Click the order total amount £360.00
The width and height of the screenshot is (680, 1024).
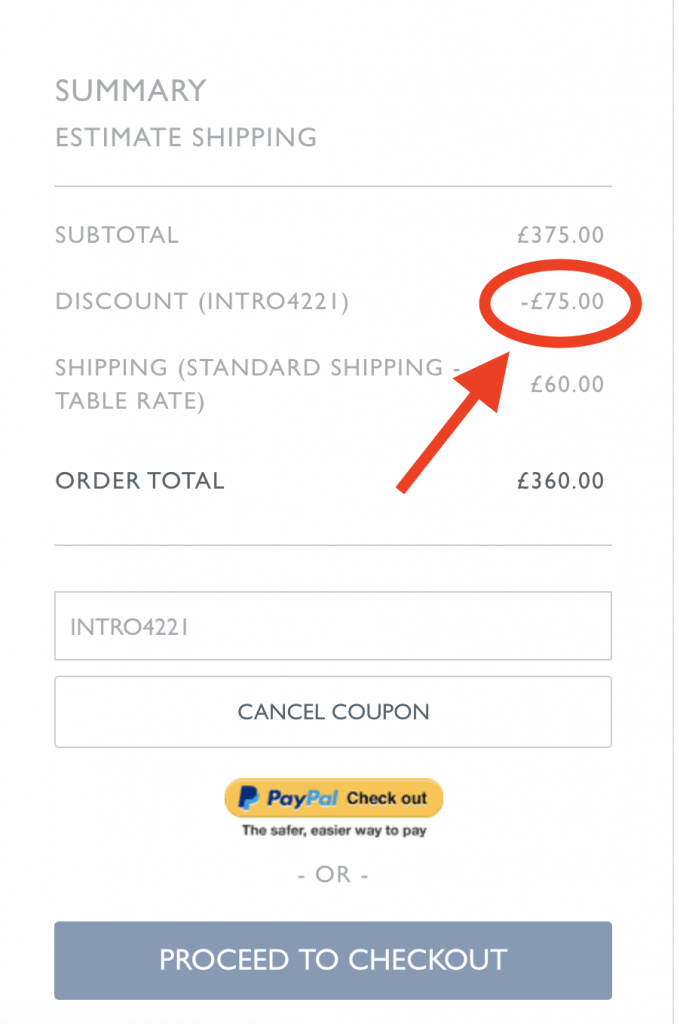(560, 481)
